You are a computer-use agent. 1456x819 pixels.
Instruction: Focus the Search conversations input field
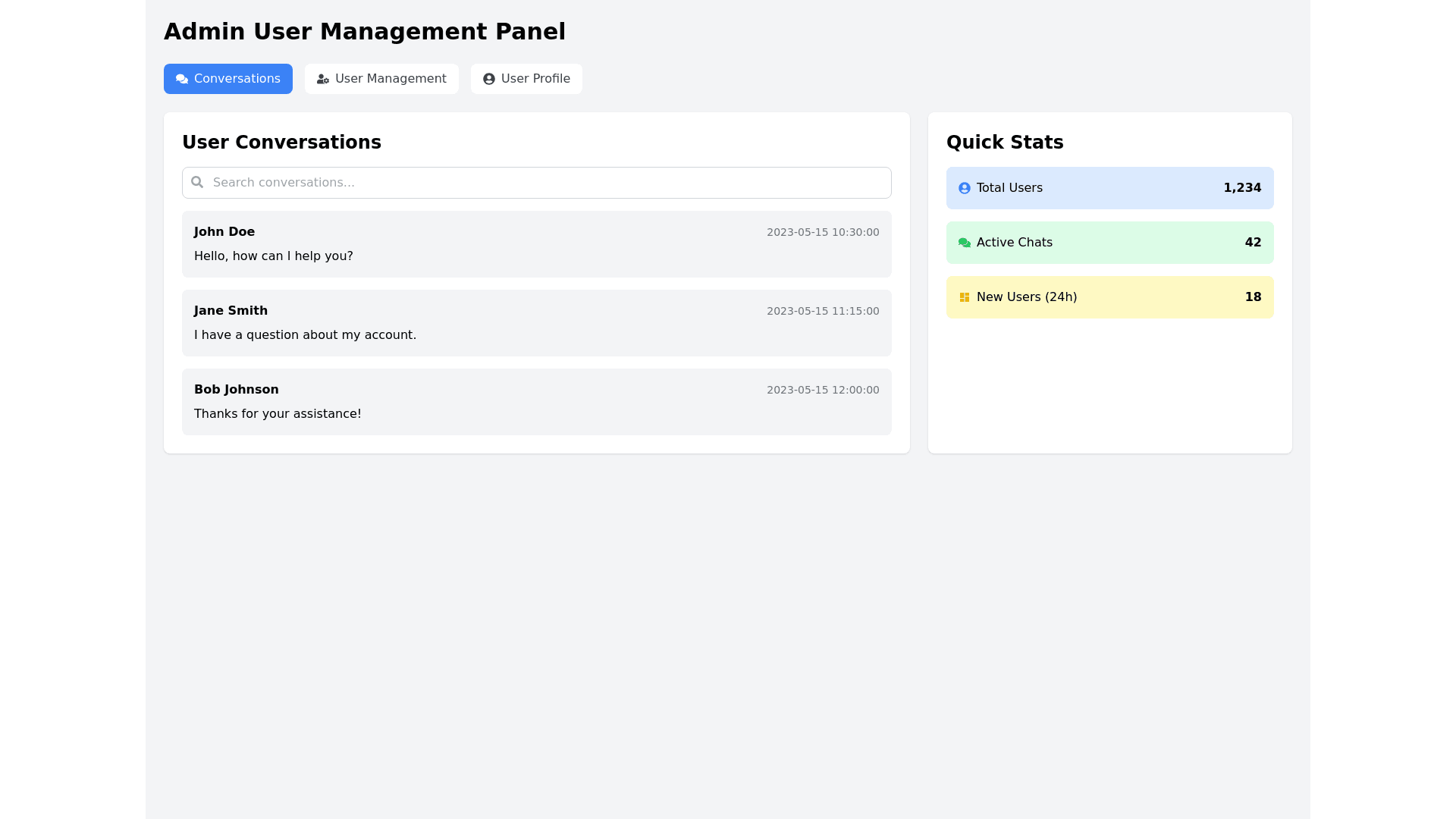coord(546,183)
